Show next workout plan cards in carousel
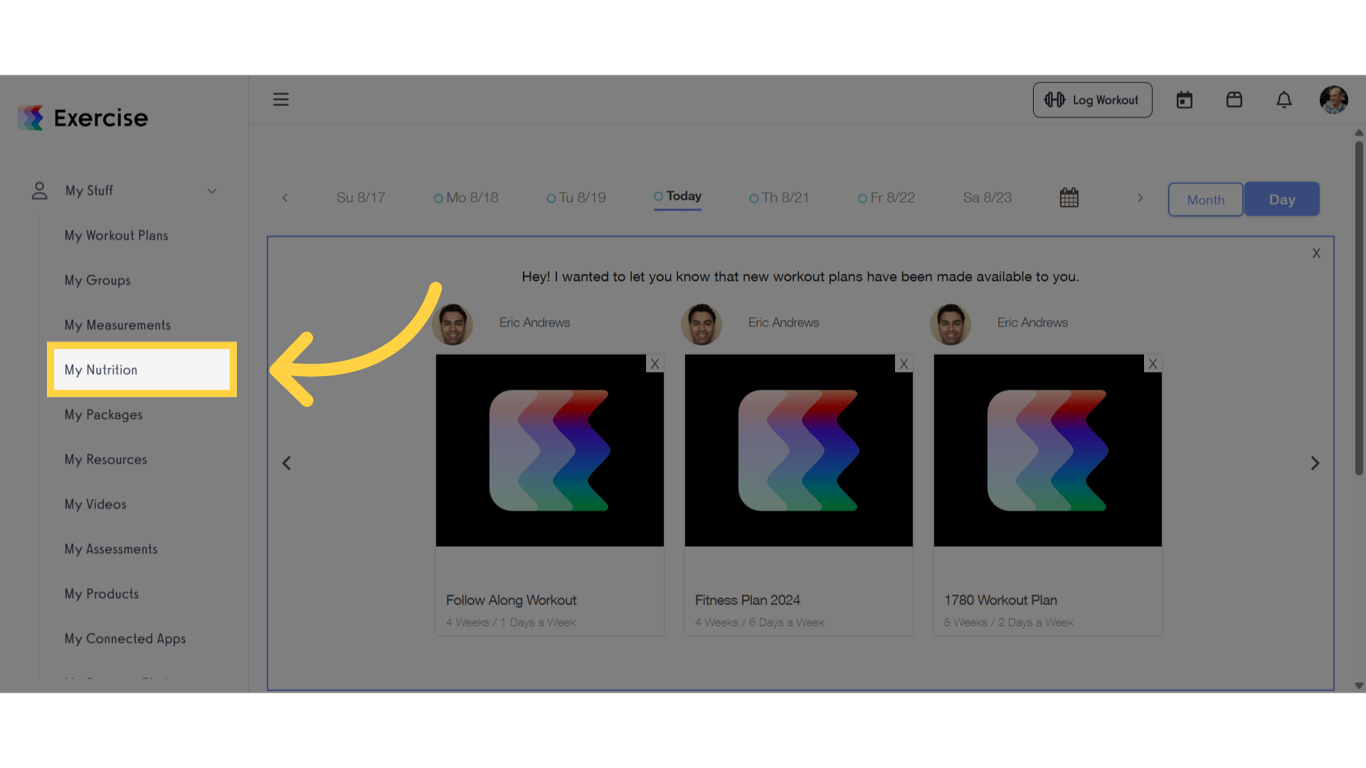Screen dimensions: 1366x768 (1315, 463)
